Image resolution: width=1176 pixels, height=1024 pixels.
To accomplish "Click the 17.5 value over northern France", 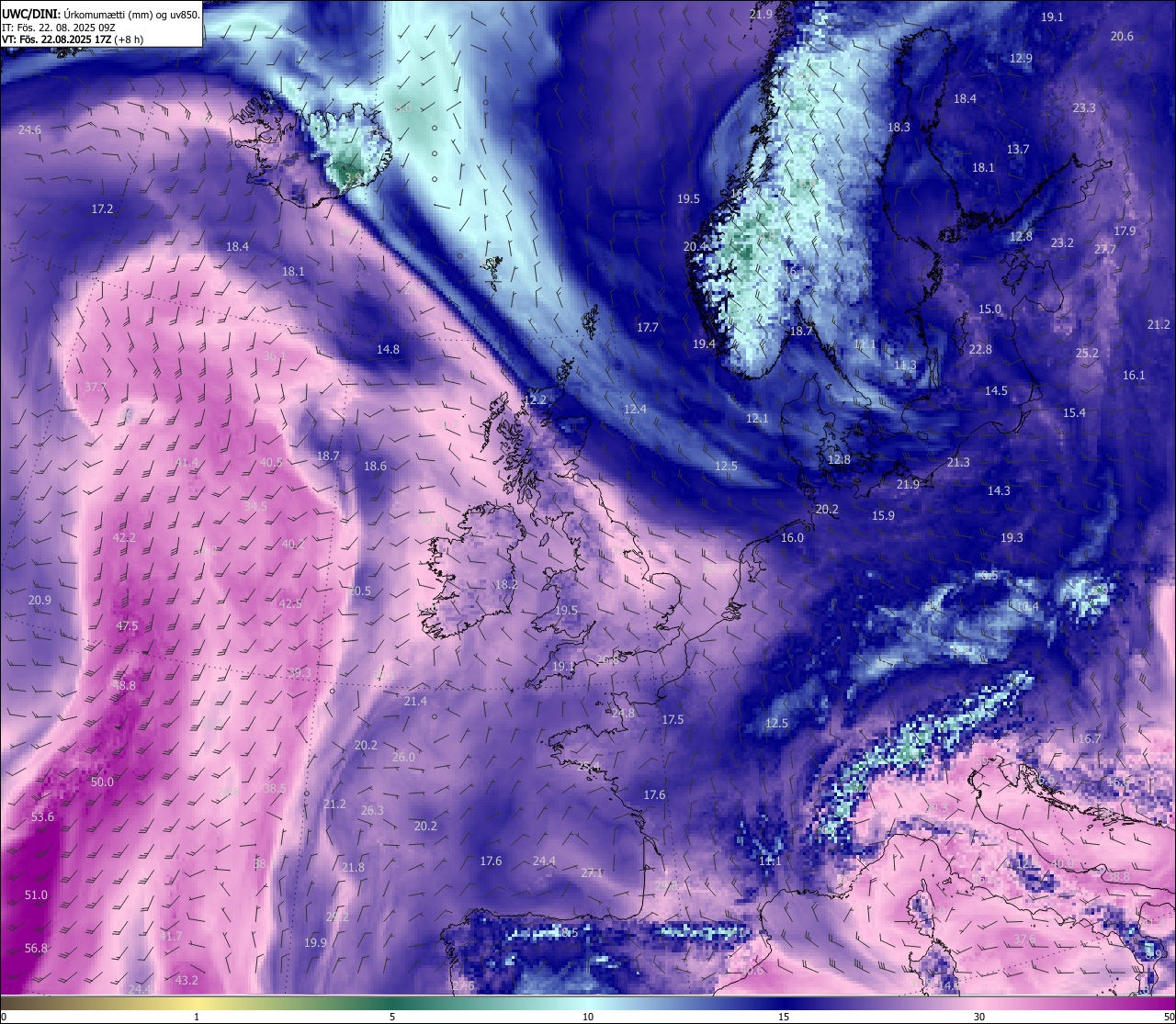I will pos(673,720).
